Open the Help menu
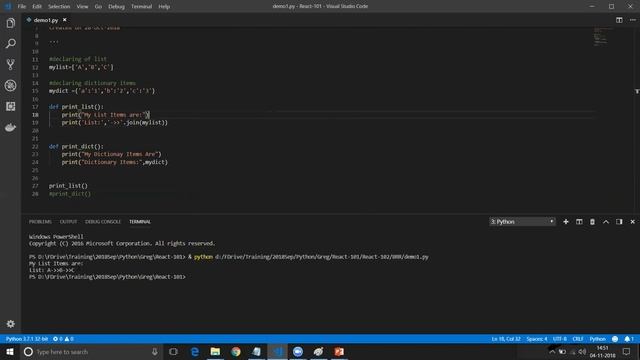Viewport: 640px width, 360px height. (164, 7)
